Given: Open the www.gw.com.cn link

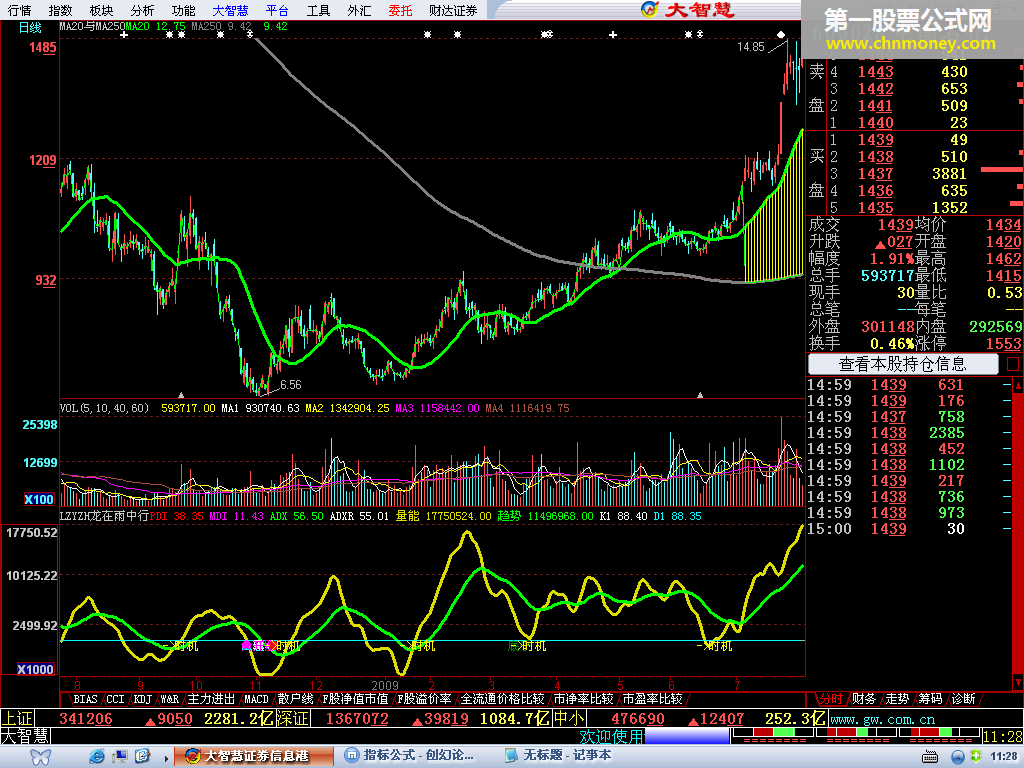Looking at the screenshot, I should (883, 719).
